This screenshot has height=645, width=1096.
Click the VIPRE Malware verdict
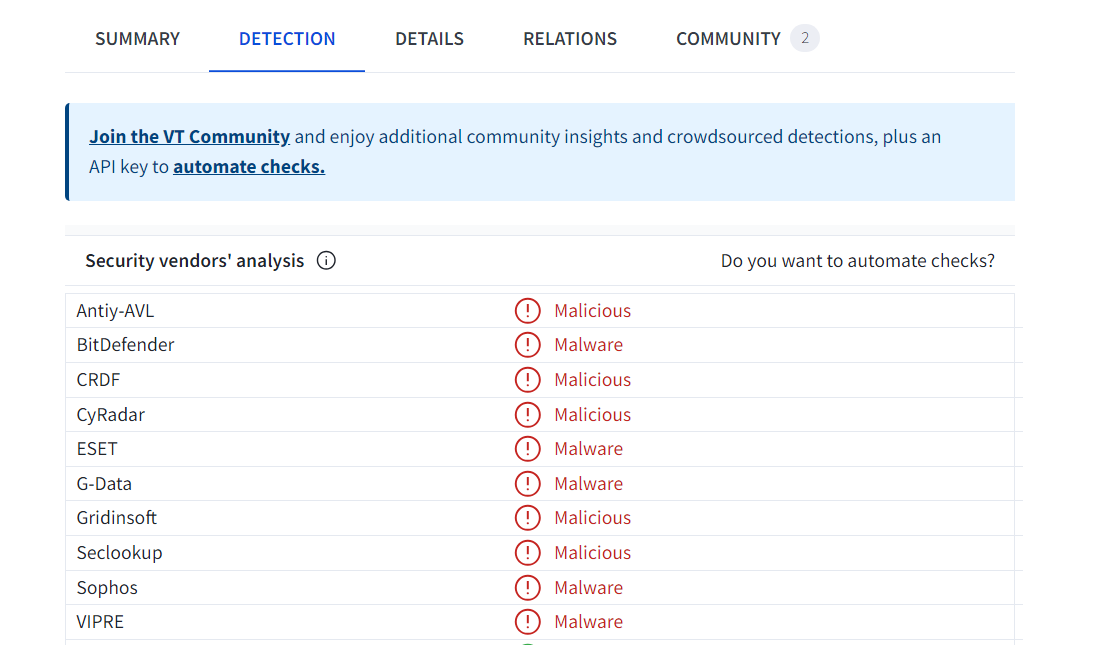(x=588, y=622)
